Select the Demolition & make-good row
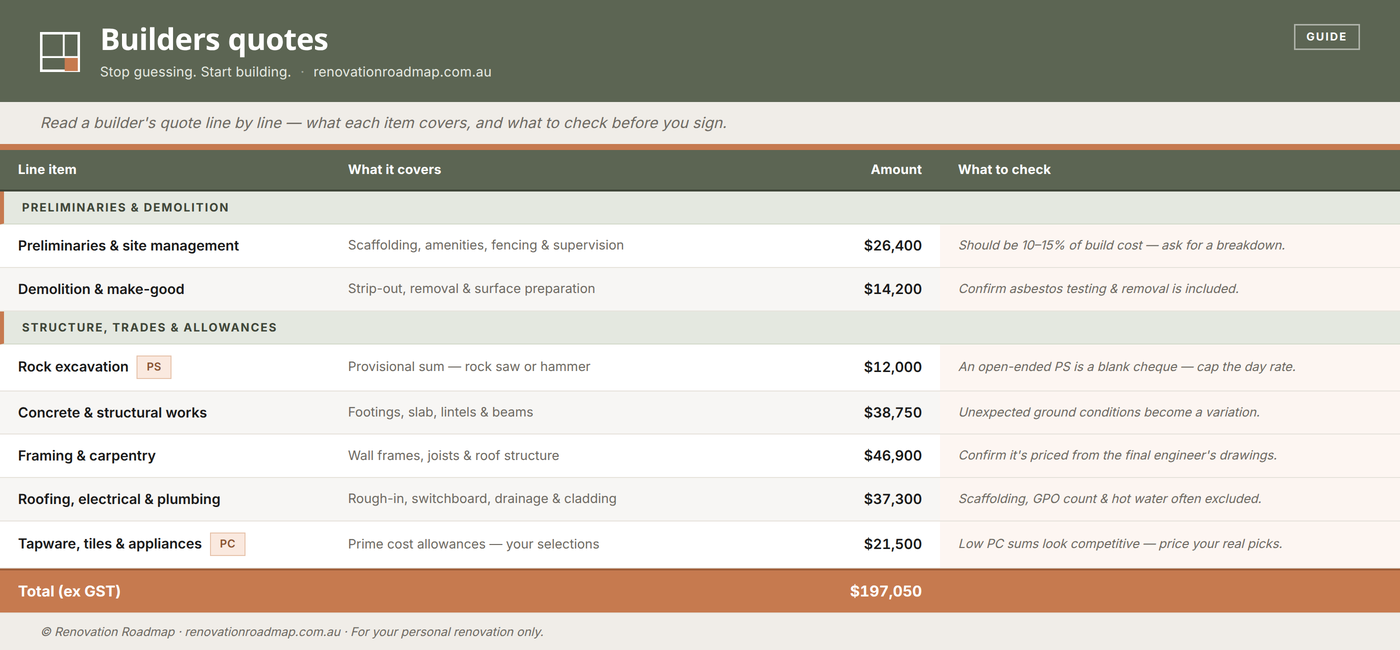1400x650 pixels. 700,289
